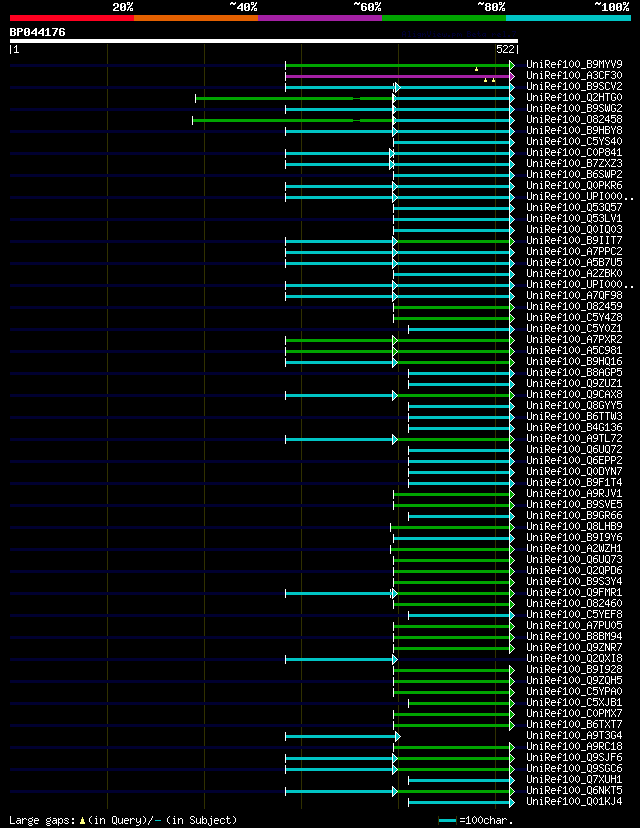The height and width of the screenshot is (828, 640).
Task: Select the UniRef100_Q53Q57 label
Action: click(574, 208)
